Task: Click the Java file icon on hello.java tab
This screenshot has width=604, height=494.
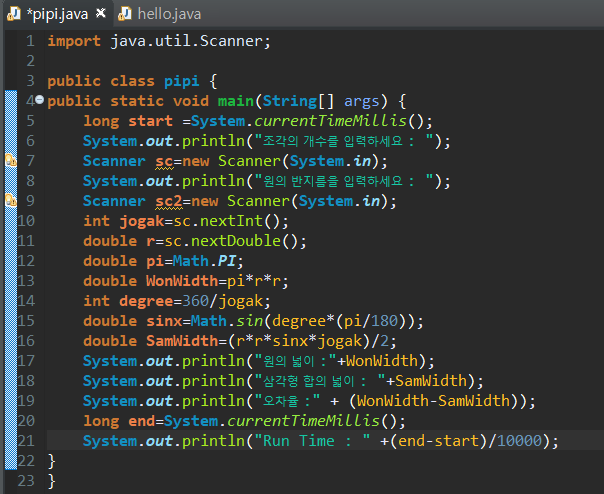Action: 125,14
